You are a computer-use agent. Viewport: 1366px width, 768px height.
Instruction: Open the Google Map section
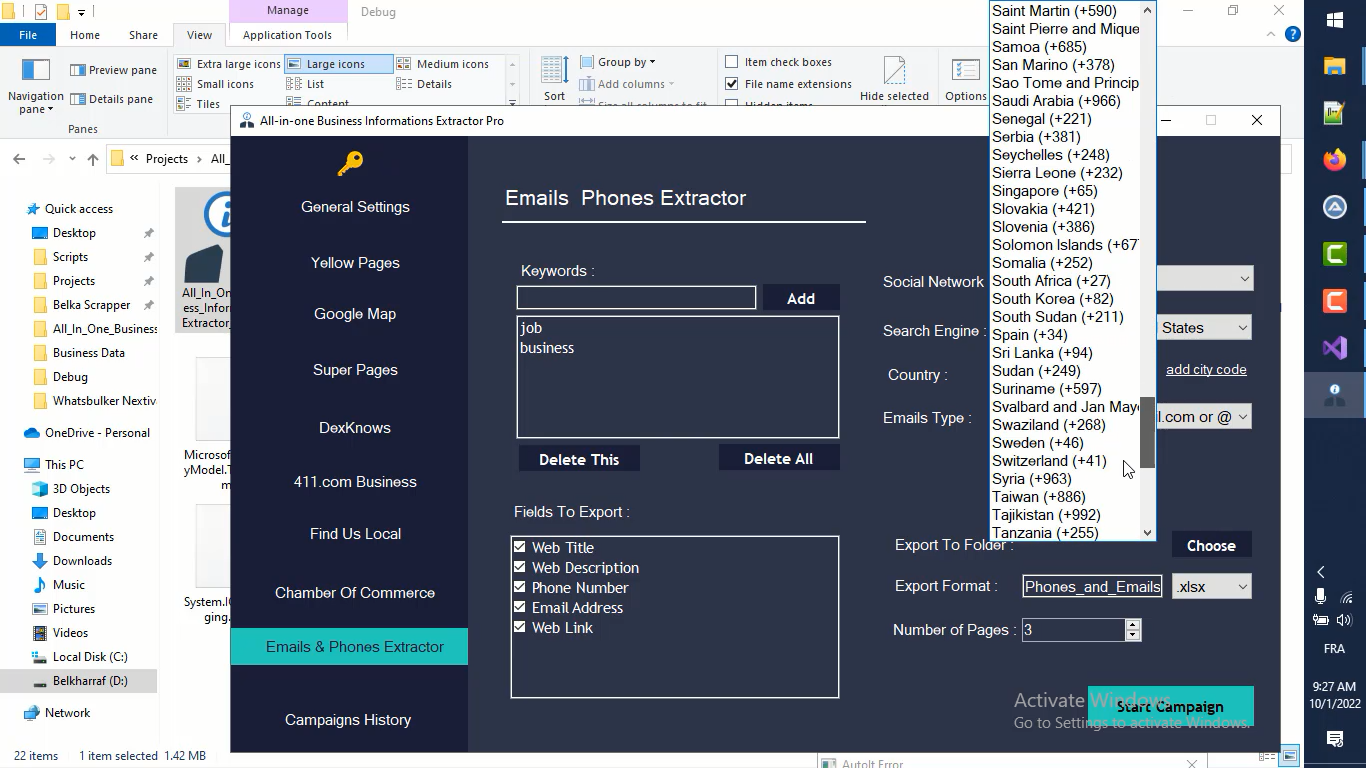pos(355,314)
